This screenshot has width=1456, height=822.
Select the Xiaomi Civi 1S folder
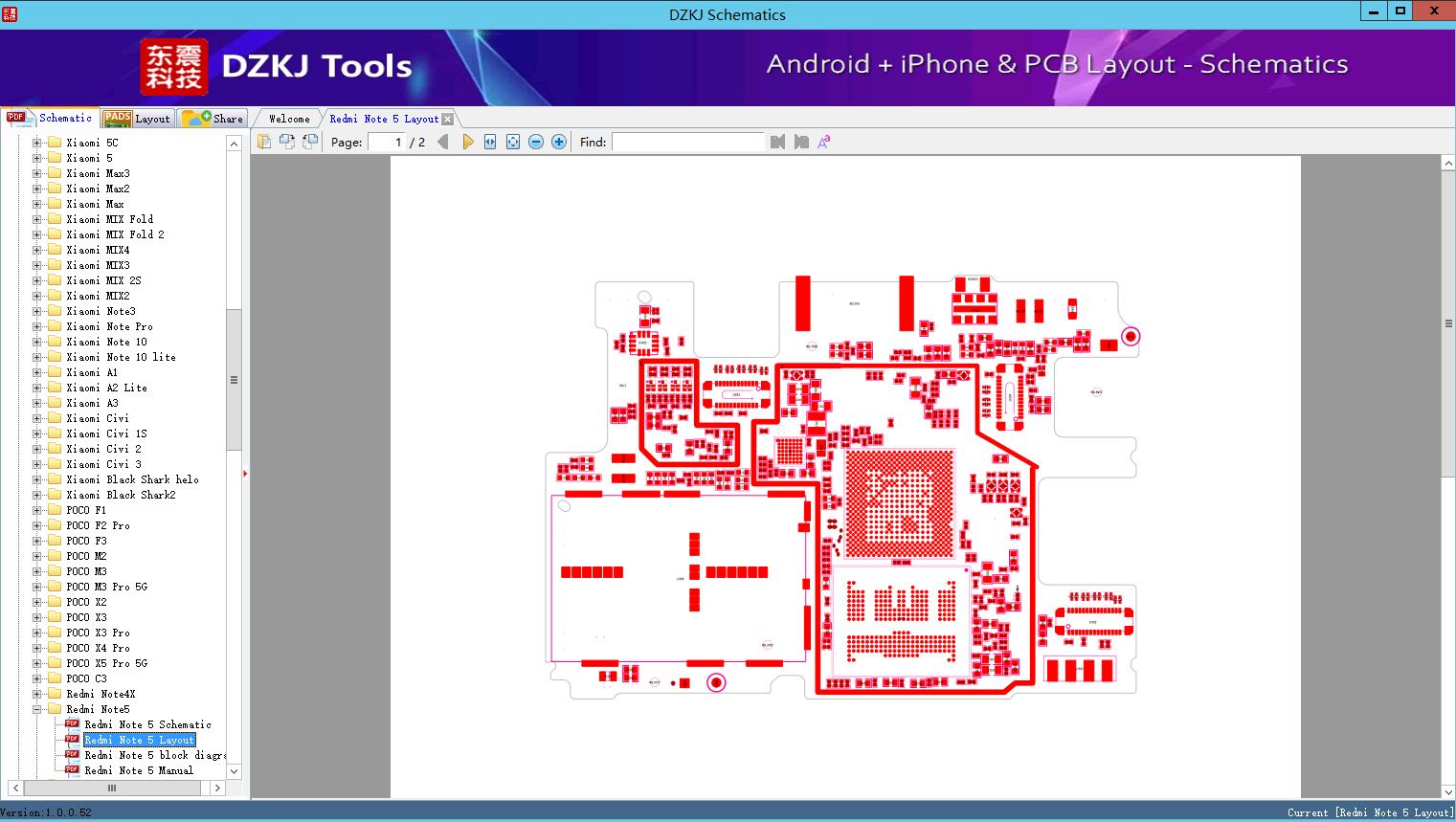pos(106,433)
